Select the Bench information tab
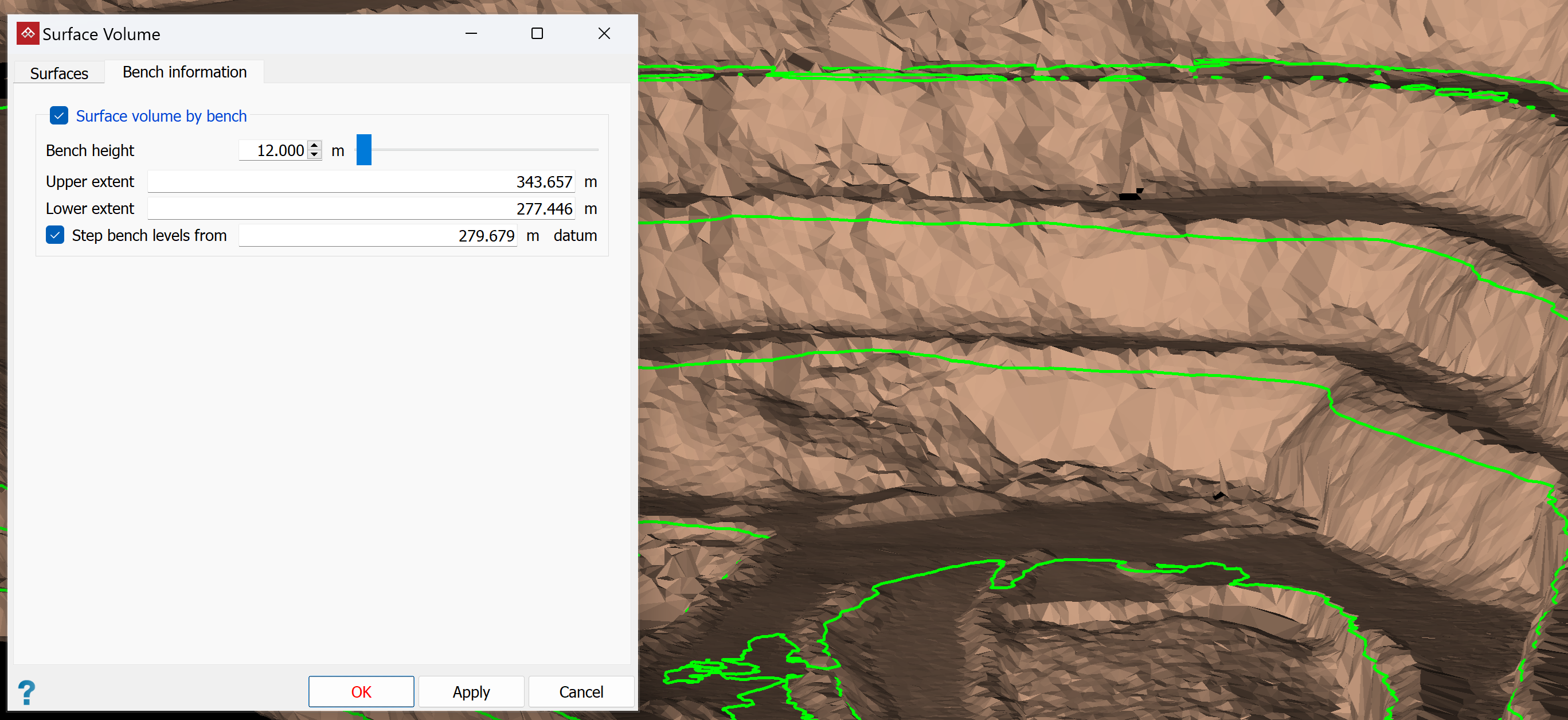Image resolution: width=1568 pixels, height=720 pixels. pyautogui.click(x=185, y=72)
